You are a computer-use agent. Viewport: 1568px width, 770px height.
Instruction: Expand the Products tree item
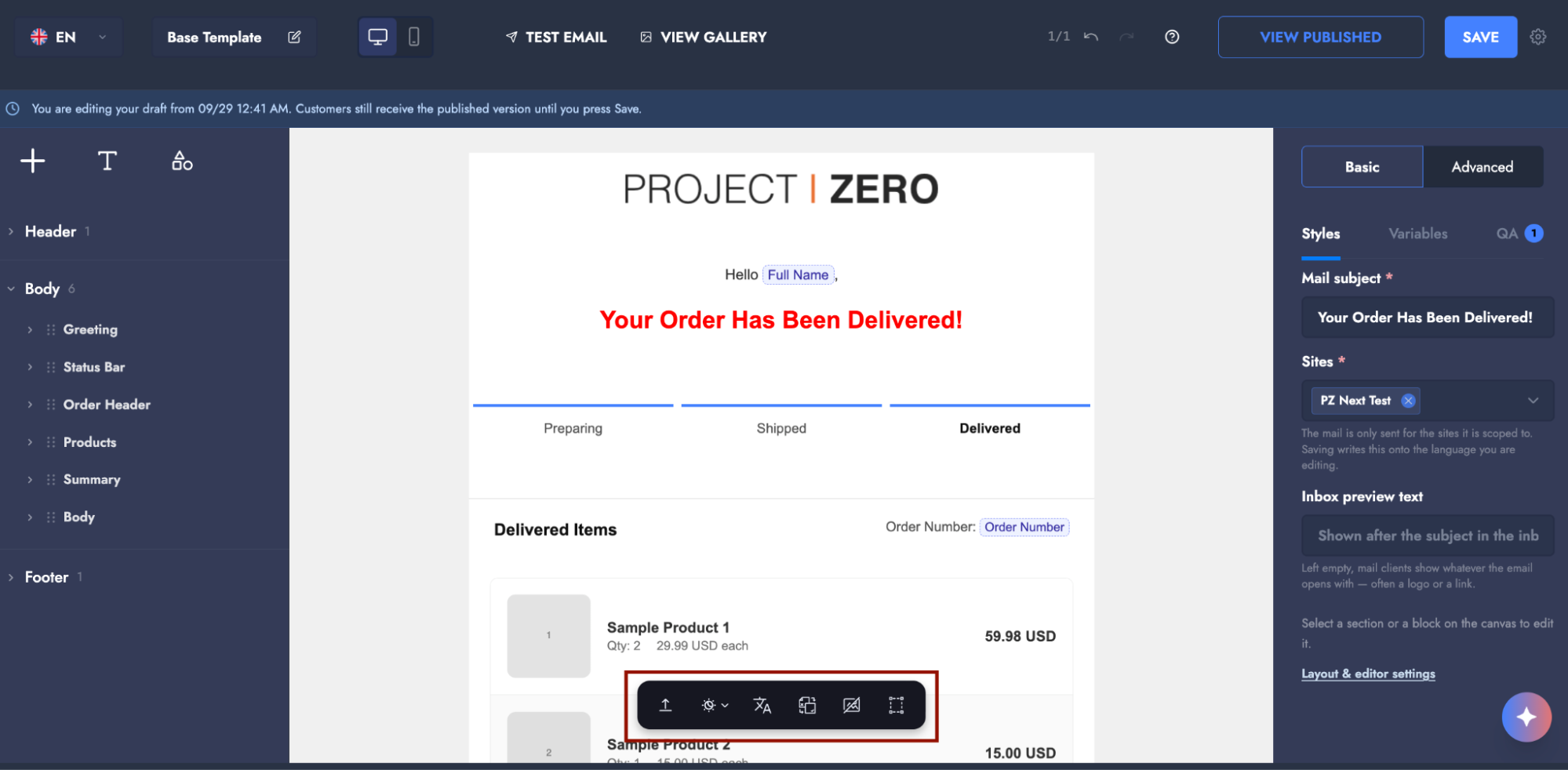tap(30, 442)
